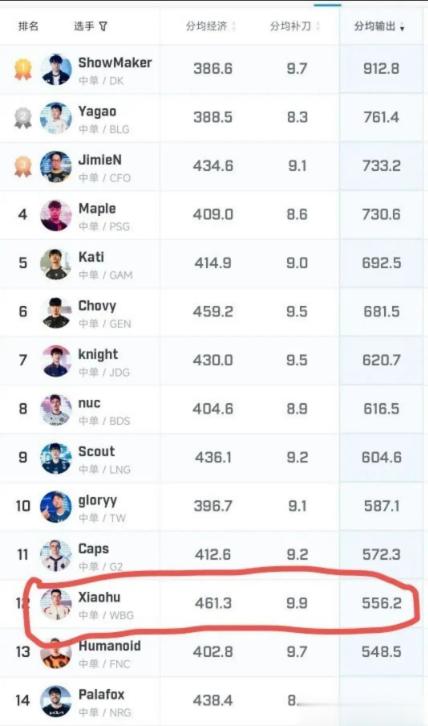Click the silver medal icon beside Yagao
Viewport: 428px width, 726px height.
[22, 118]
